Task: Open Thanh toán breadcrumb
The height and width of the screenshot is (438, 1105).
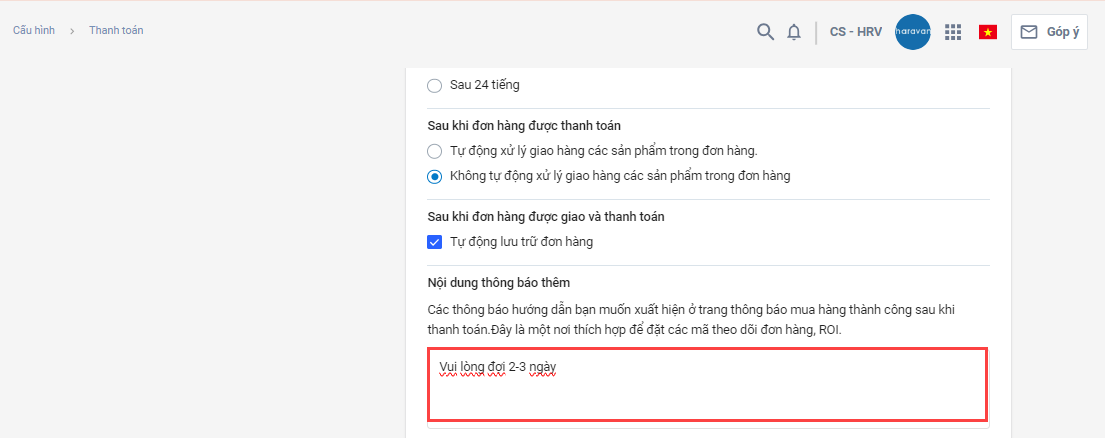Action: (x=116, y=30)
